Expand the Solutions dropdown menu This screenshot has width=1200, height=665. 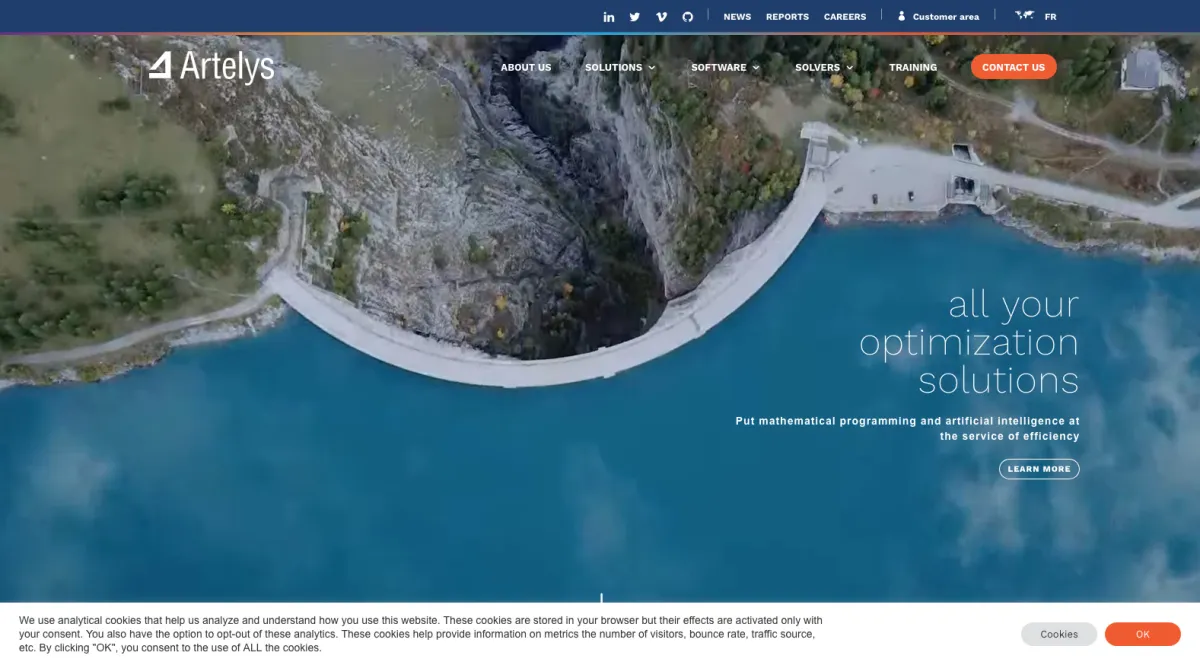(x=620, y=68)
